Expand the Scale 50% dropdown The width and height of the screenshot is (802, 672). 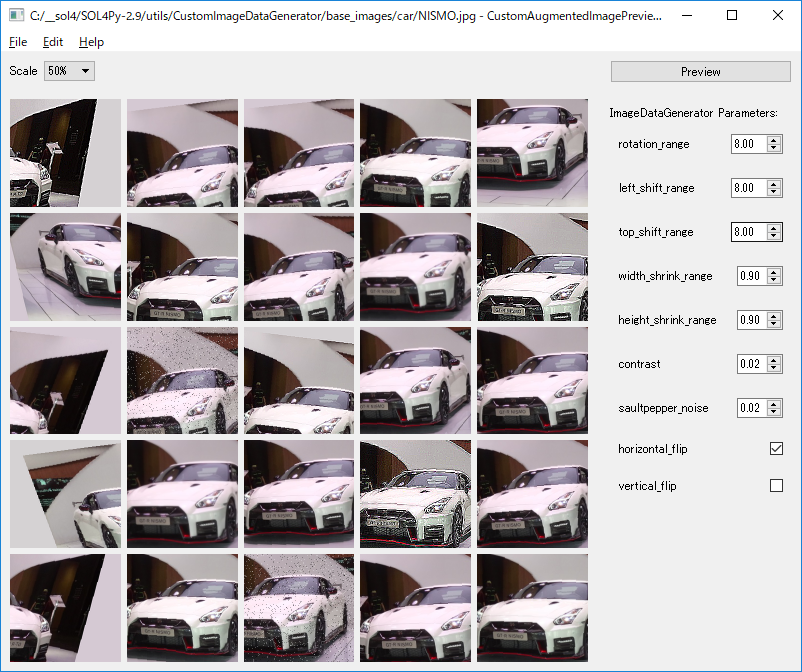pyautogui.click(x=69, y=71)
